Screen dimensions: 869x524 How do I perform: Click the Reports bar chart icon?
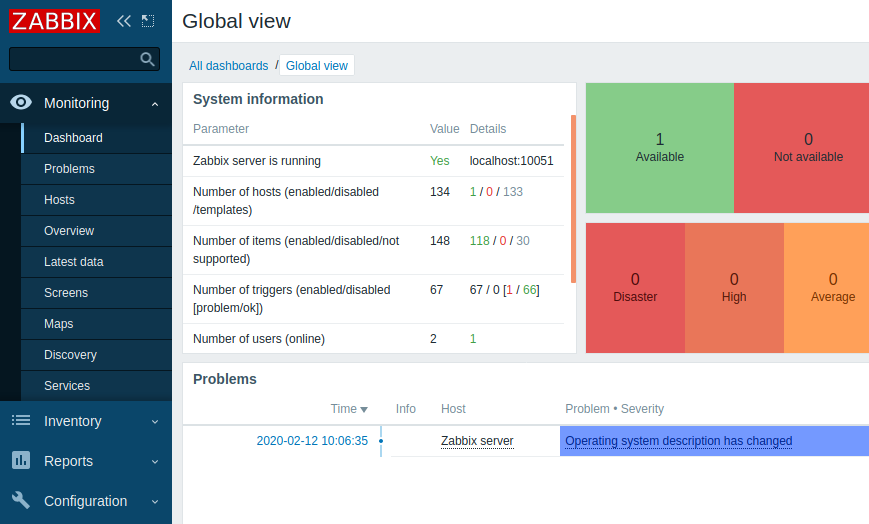(x=21, y=460)
